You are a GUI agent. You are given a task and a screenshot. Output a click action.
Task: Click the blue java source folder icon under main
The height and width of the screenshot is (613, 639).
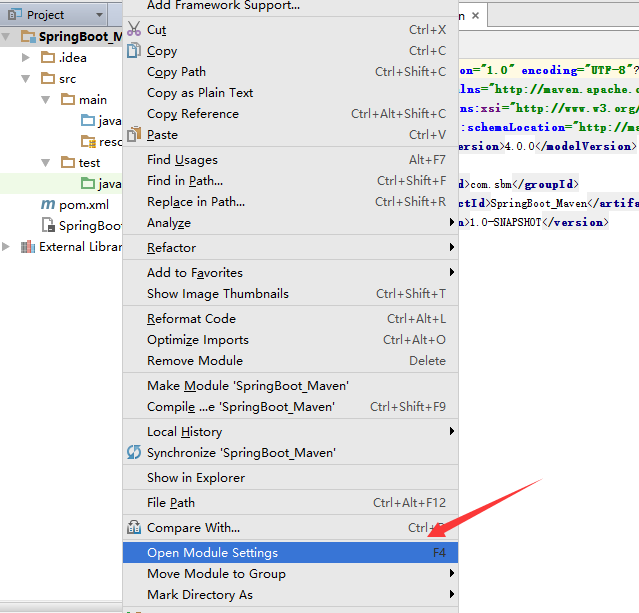pos(88,120)
